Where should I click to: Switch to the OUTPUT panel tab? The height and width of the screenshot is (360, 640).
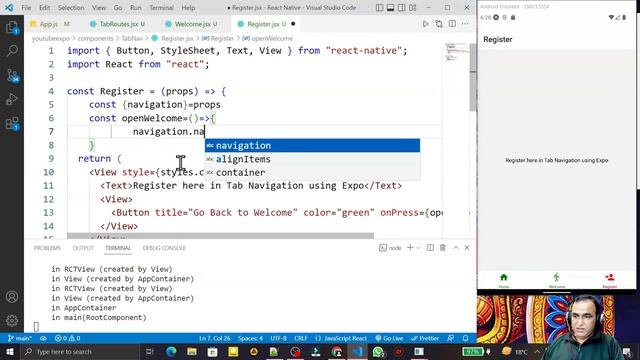pyautogui.click(x=83, y=248)
